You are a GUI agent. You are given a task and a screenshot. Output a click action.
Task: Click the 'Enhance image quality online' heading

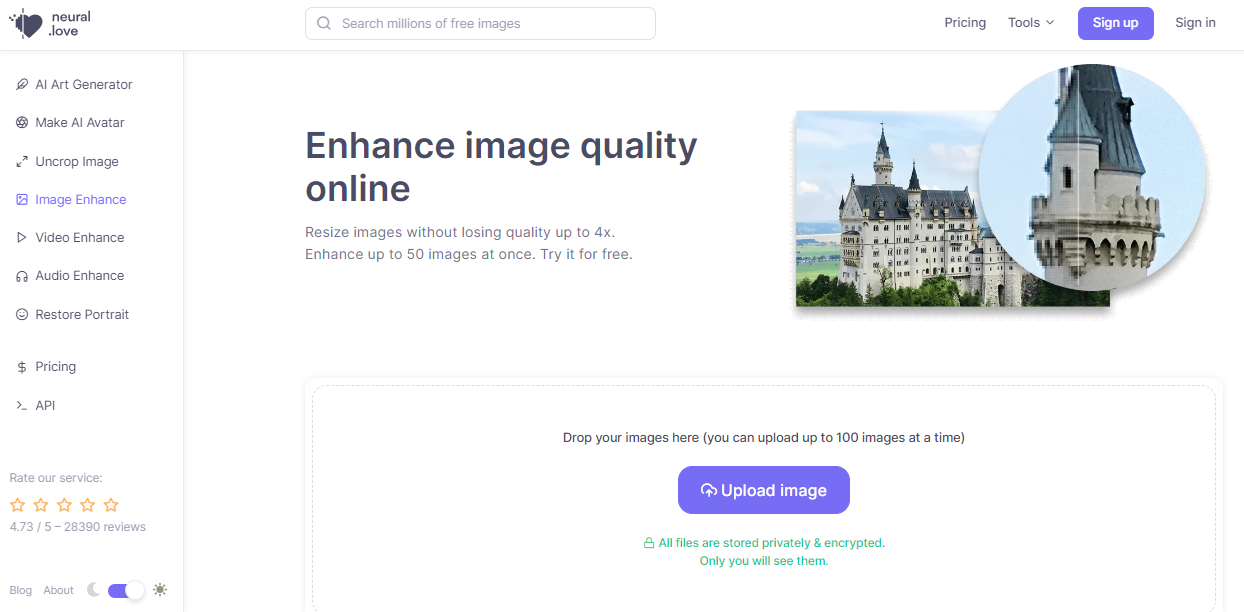point(501,167)
